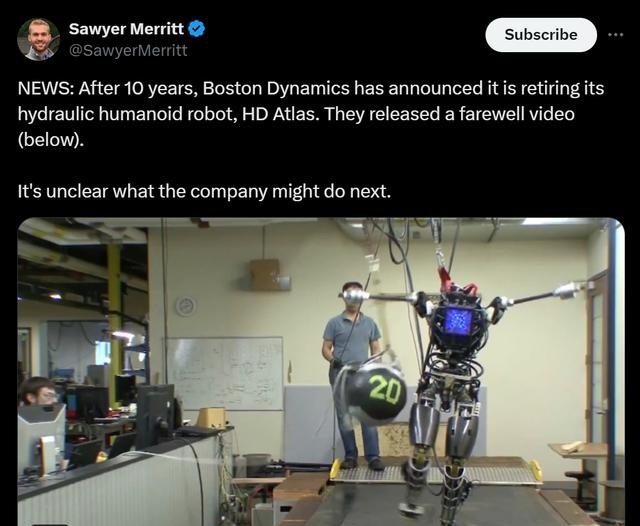The width and height of the screenshot is (640, 526).
Task: Click the seated person at the computer
Action: click(x=39, y=392)
